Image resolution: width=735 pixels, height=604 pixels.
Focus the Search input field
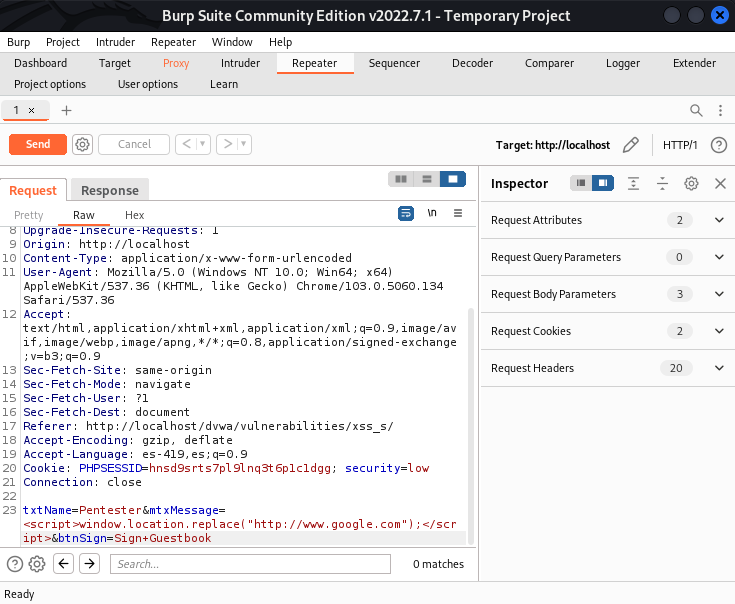tap(250, 564)
